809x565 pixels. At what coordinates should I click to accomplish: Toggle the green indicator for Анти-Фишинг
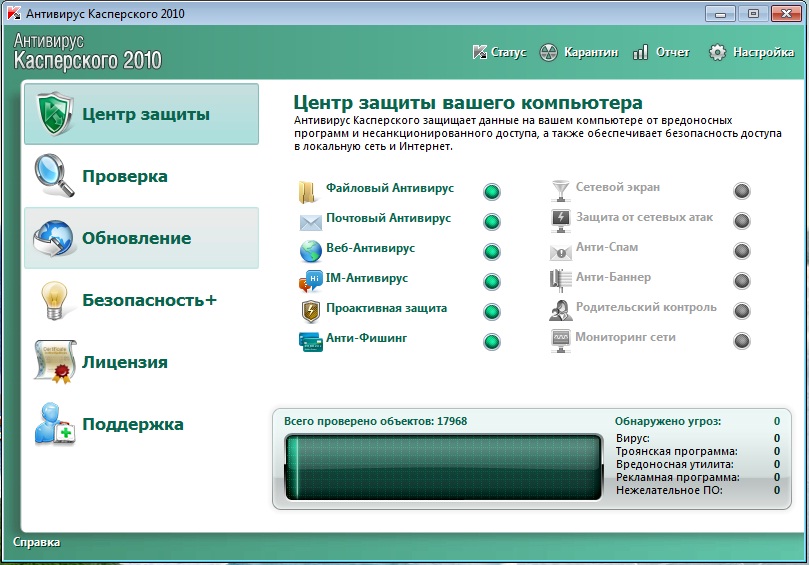[x=492, y=342]
